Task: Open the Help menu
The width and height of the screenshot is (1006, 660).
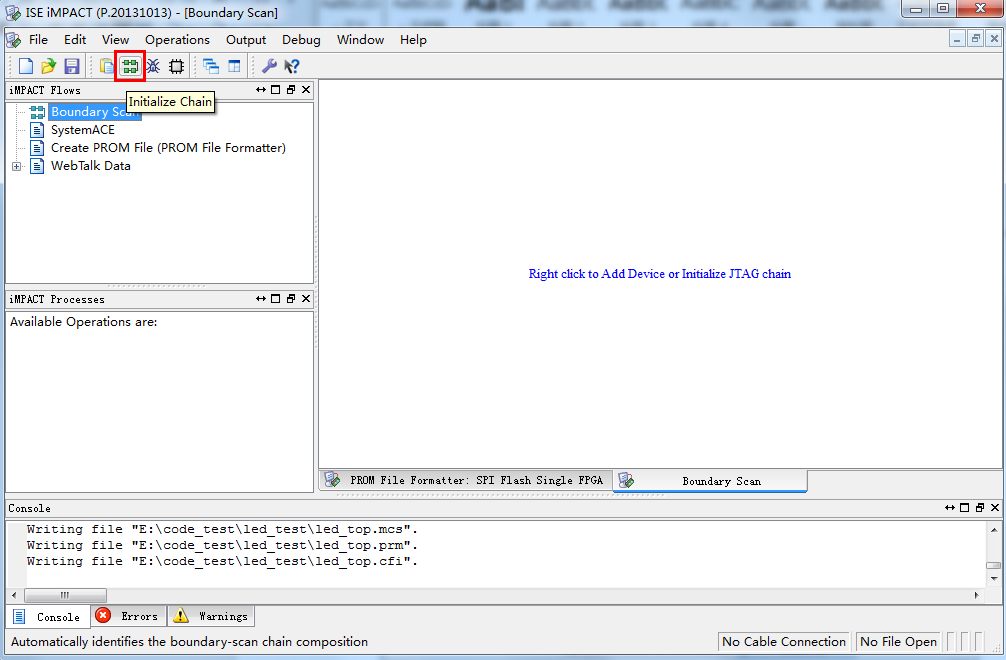Action: [413, 40]
